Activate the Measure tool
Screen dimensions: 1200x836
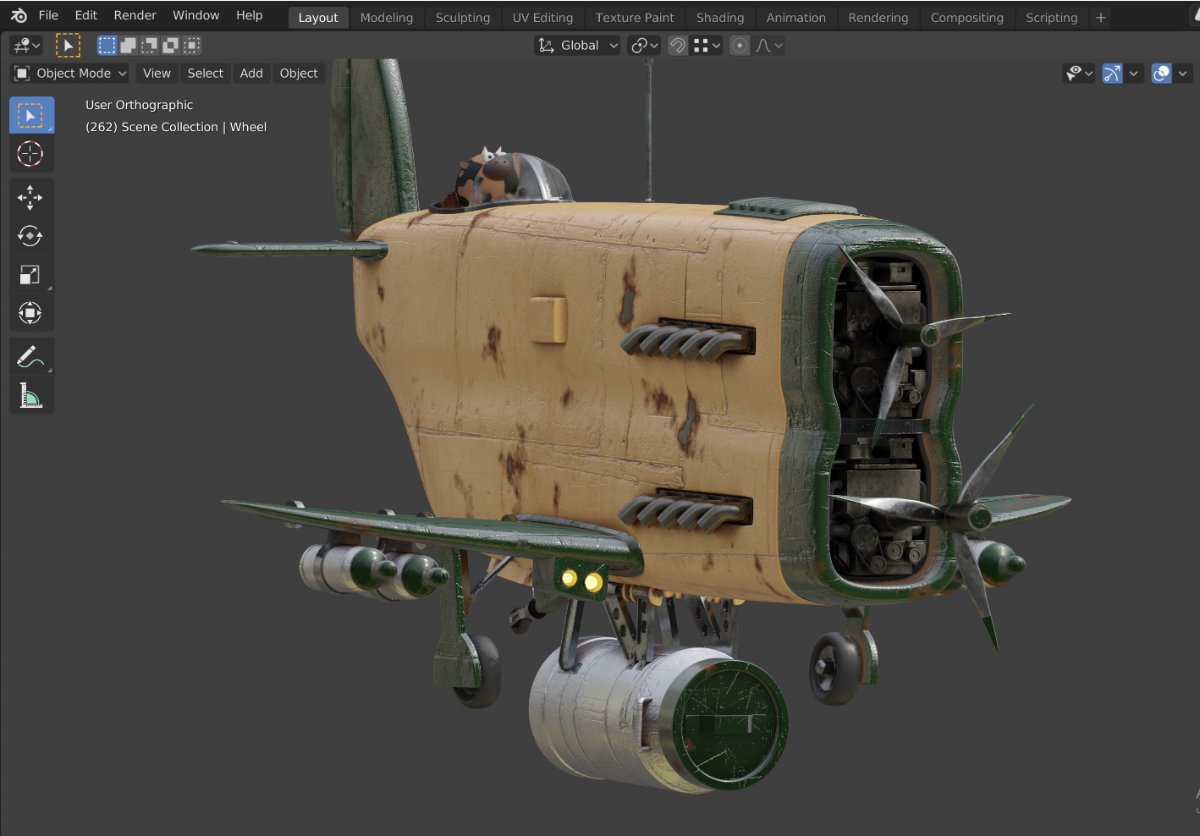click(x=31, y=396)
